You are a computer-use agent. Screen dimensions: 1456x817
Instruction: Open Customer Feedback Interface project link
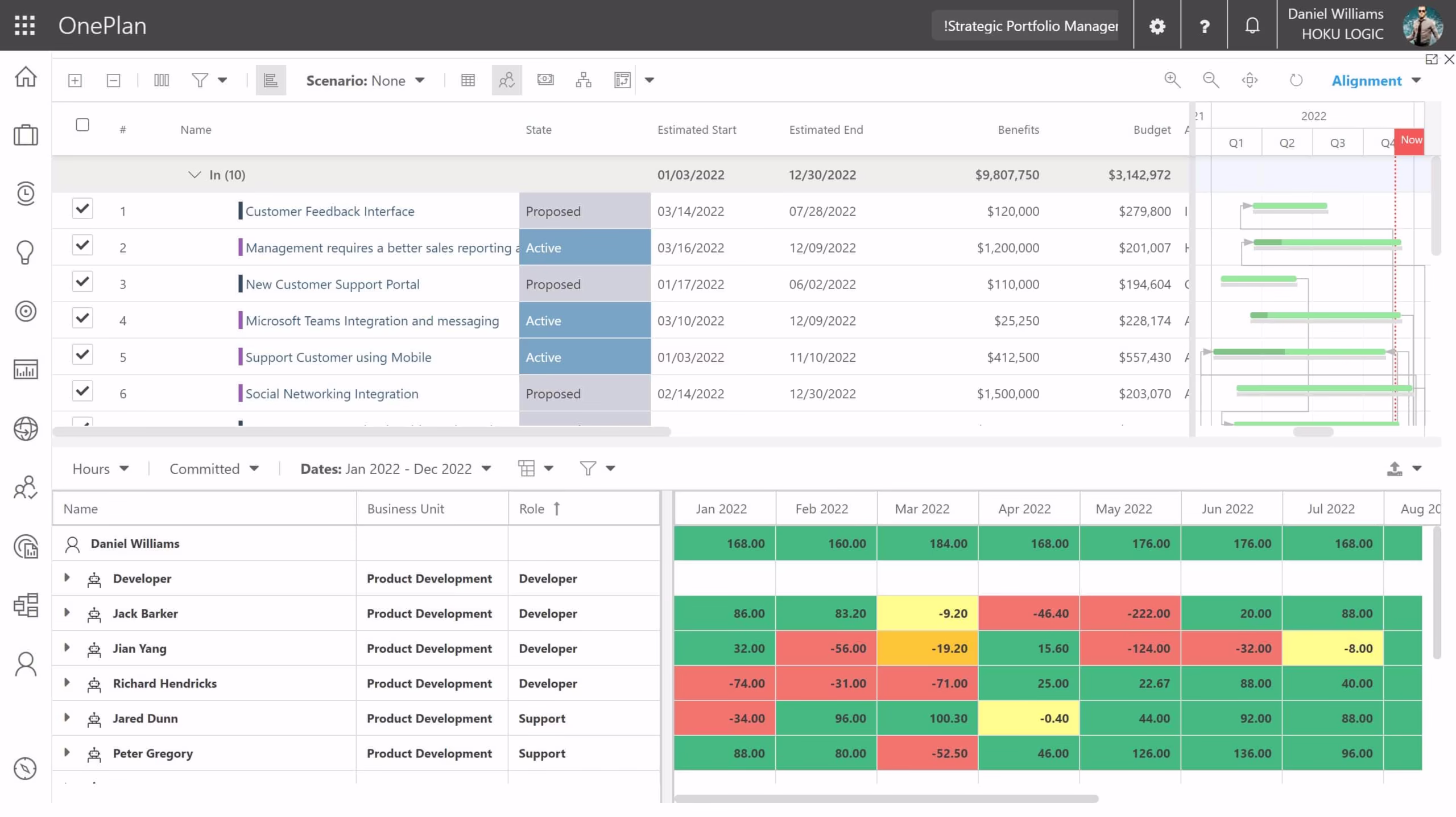click(330, 211)
